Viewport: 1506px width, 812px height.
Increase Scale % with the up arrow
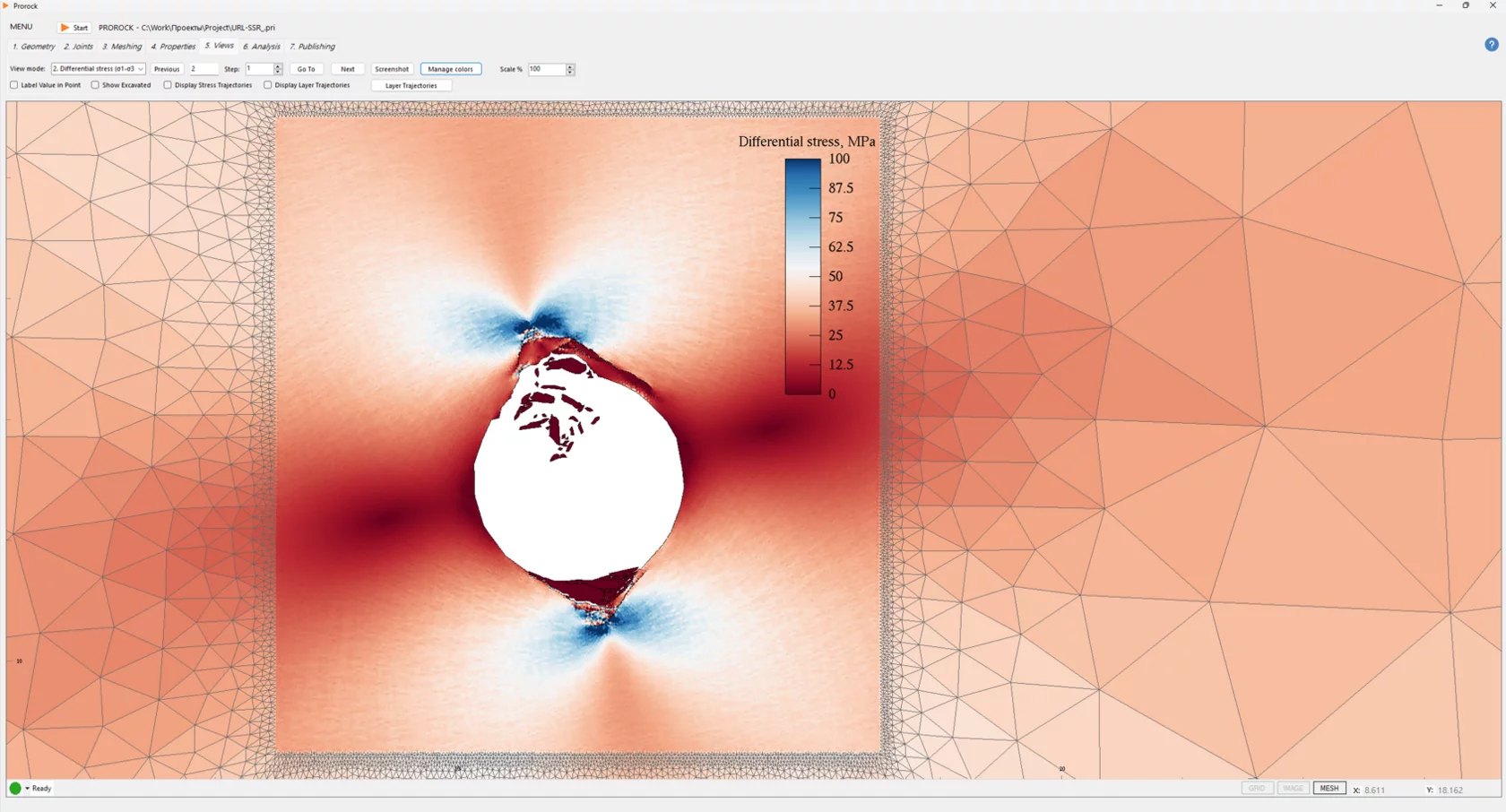pos(570,66)
